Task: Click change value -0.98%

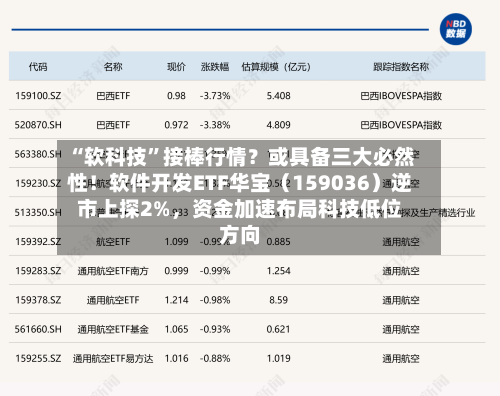Action: 215,300
